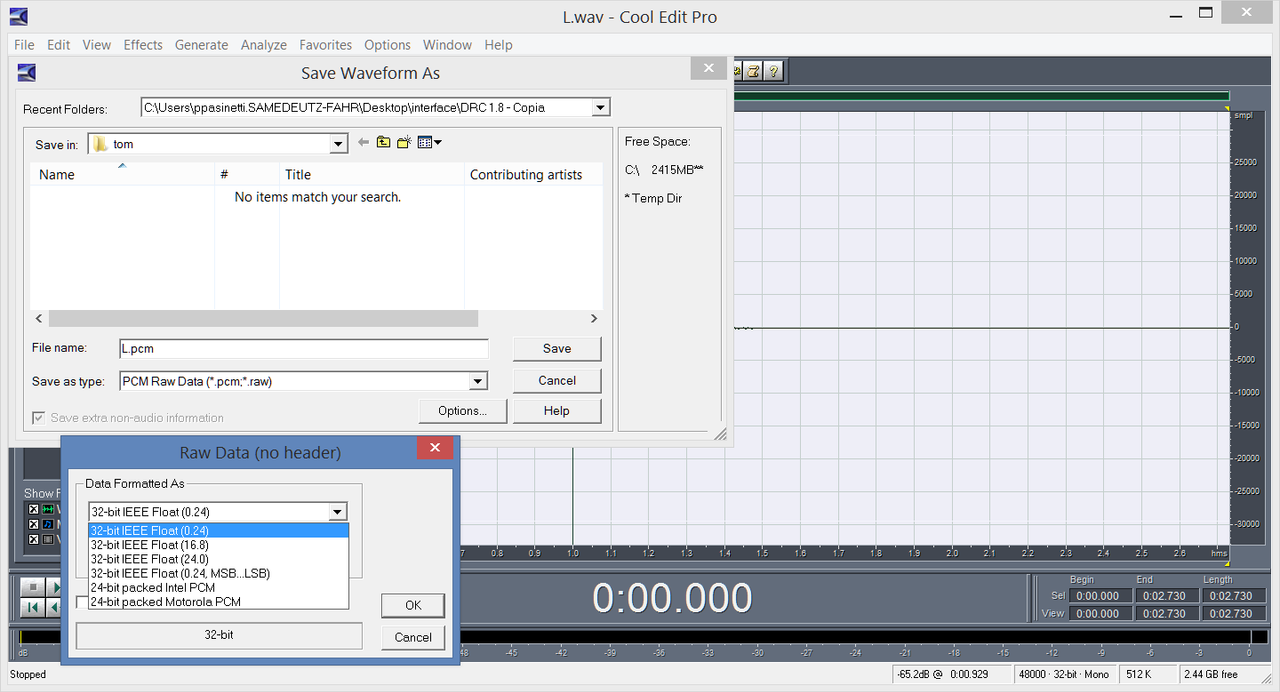Close the Raw Data (no header) dialog

[x=435, y=448]
